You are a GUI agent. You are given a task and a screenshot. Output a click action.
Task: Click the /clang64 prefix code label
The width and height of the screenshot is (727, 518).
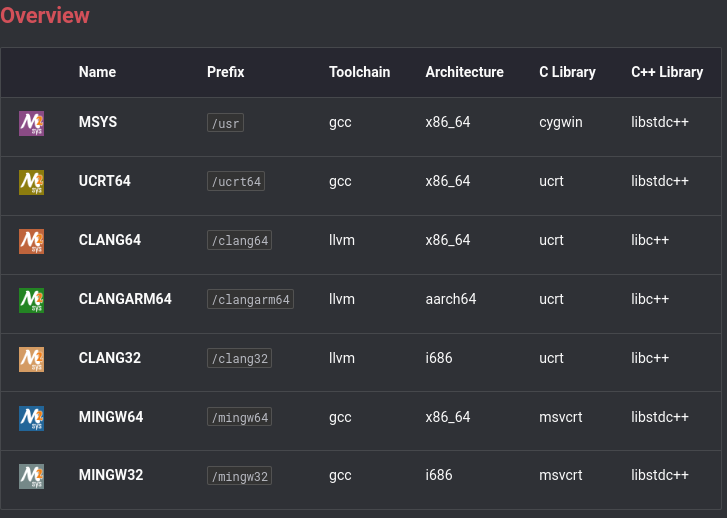tap(239, 241)
